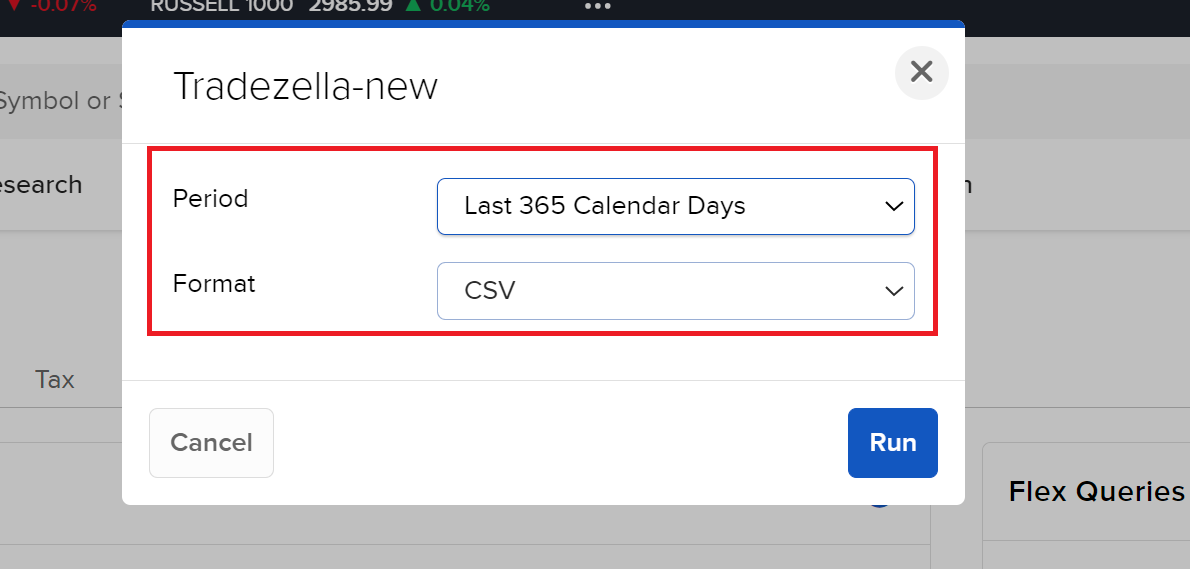Click the RUSSELL 1000 ticker name
This screenshot has height=569, width=1190.
coord(222,7)
